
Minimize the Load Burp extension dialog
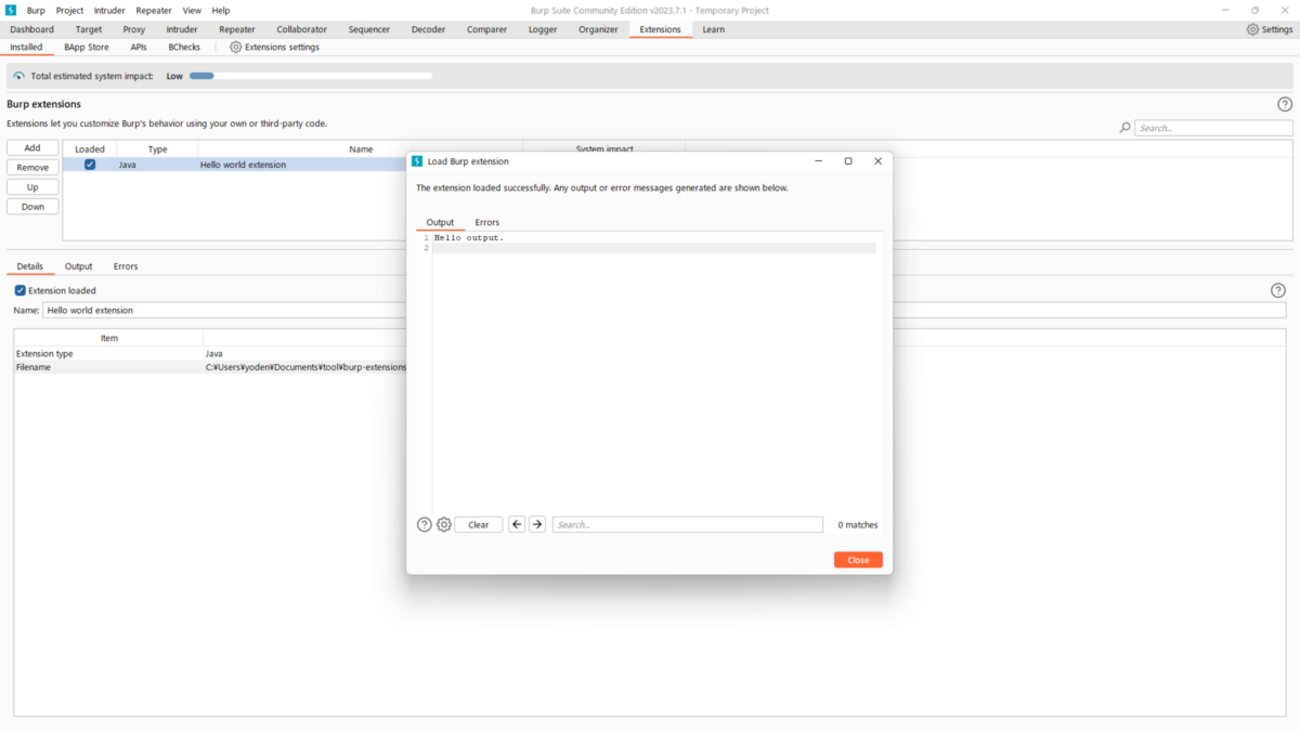[x=818, y=161]
